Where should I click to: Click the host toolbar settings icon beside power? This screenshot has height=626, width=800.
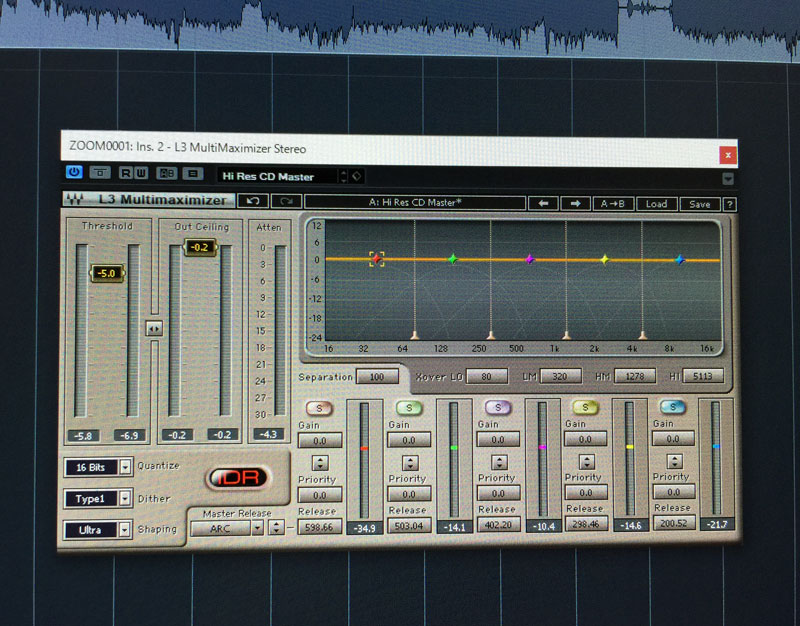(100, 172)
